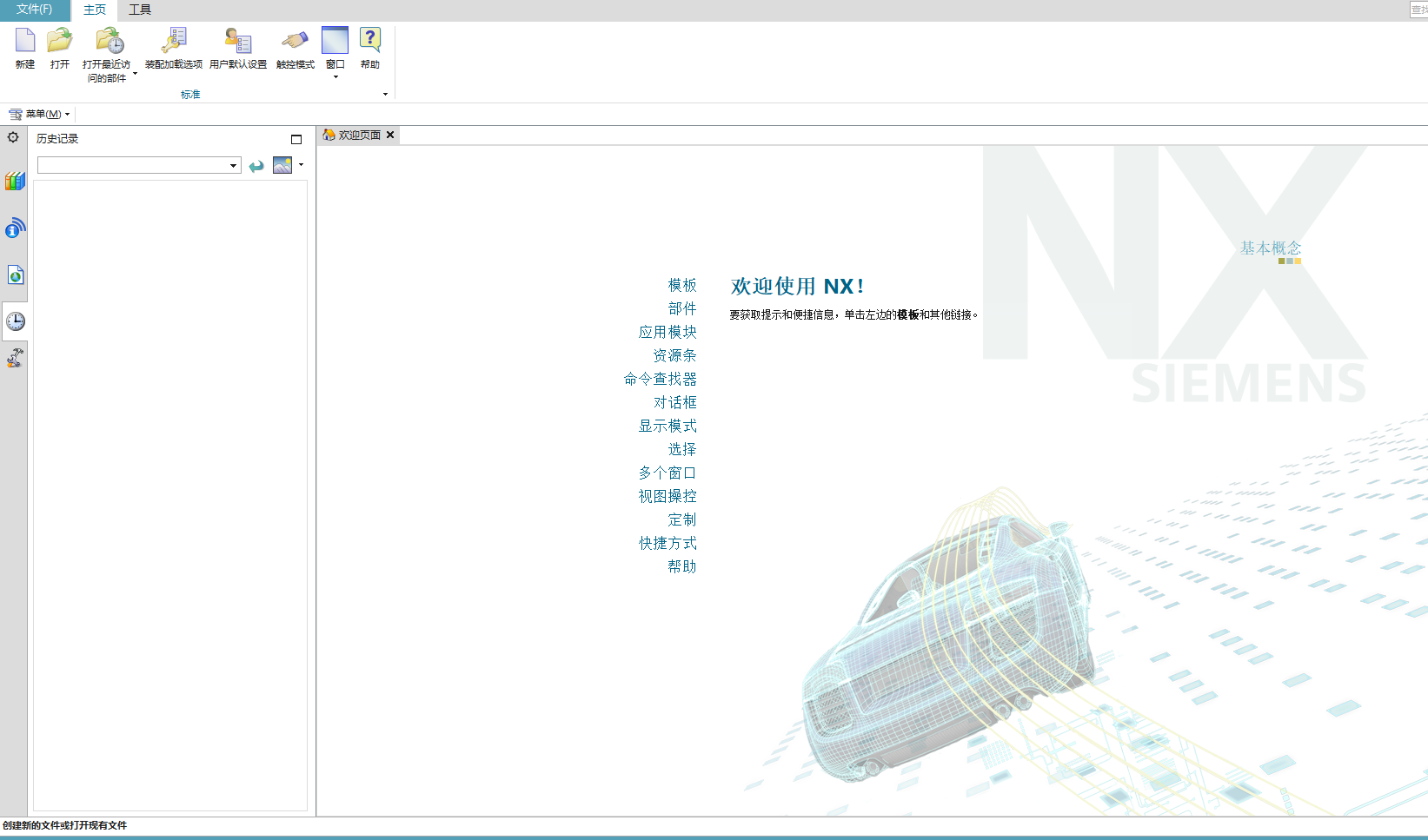Expand the history view style dropdown arrow
This screenshot has height=840, width=1428.
[x=302, y=164]
